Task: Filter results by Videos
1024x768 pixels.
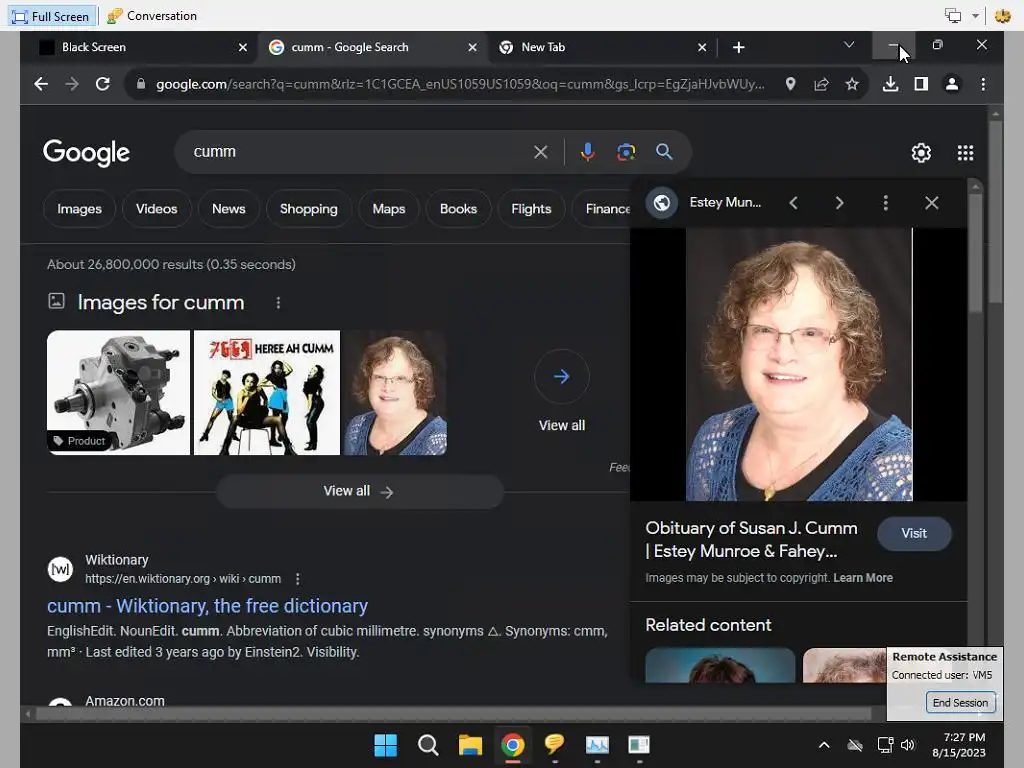Action: tap(157, 209)
